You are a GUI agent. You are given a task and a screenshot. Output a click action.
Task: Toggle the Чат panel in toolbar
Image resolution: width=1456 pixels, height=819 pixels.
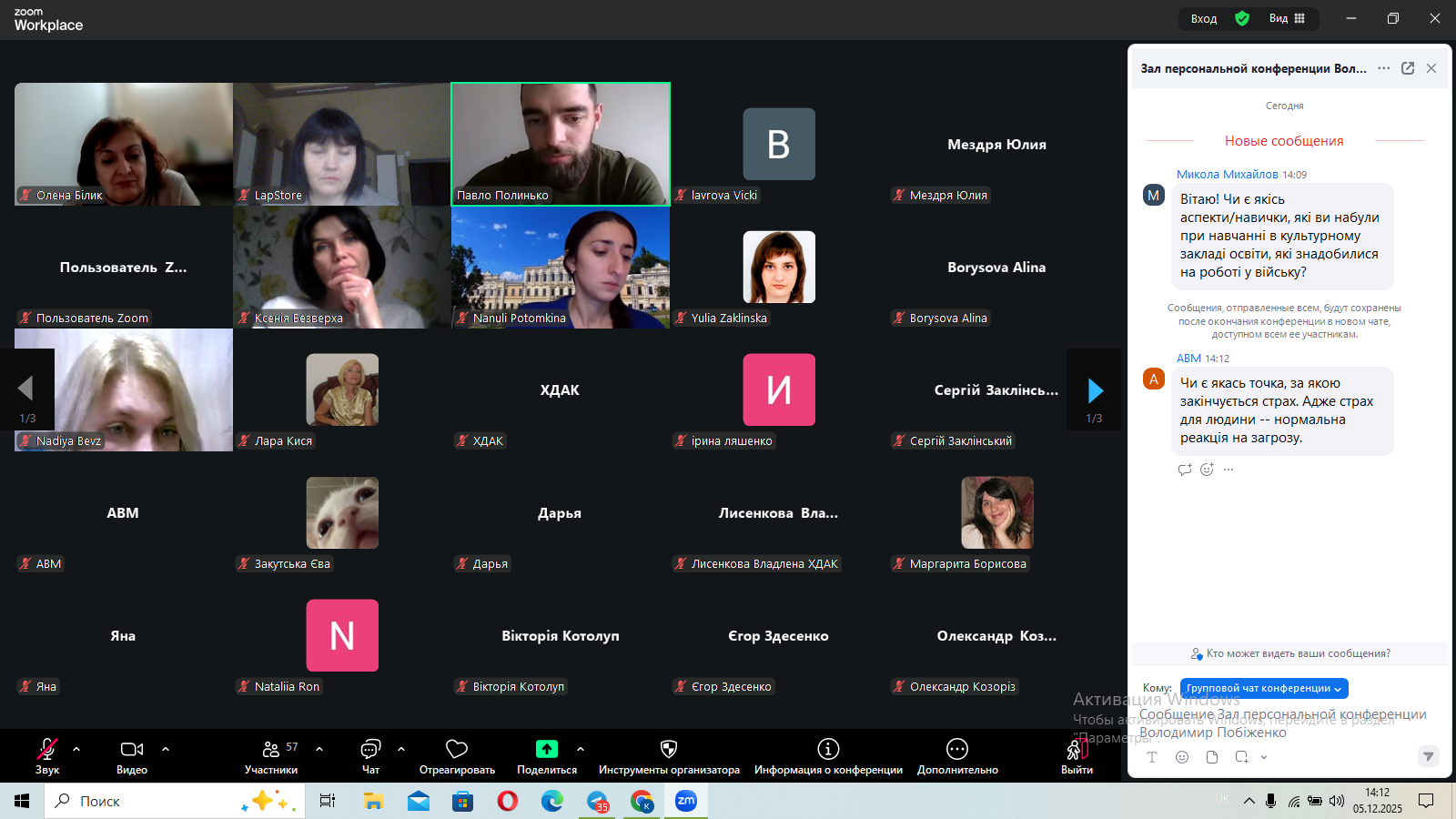tap(370, 755)
